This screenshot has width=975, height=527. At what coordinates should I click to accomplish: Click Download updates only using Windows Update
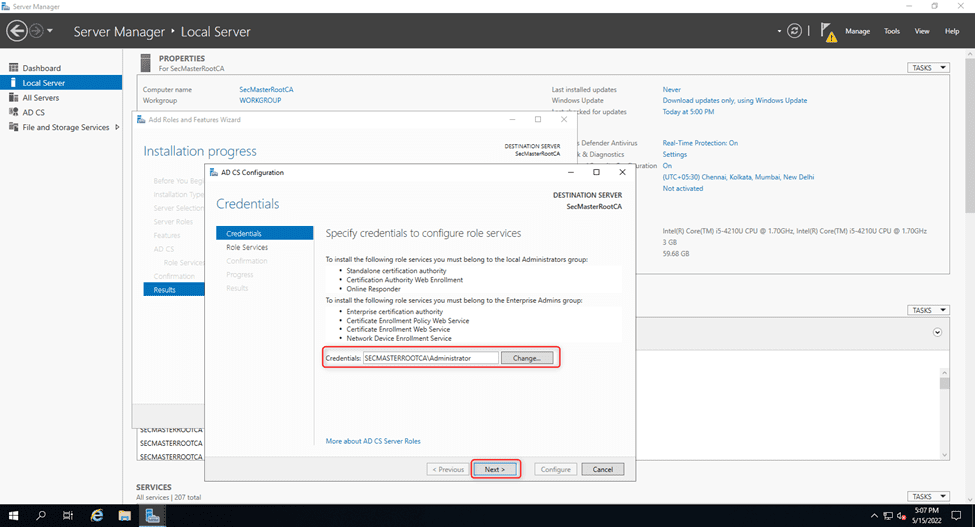[734, 100]
